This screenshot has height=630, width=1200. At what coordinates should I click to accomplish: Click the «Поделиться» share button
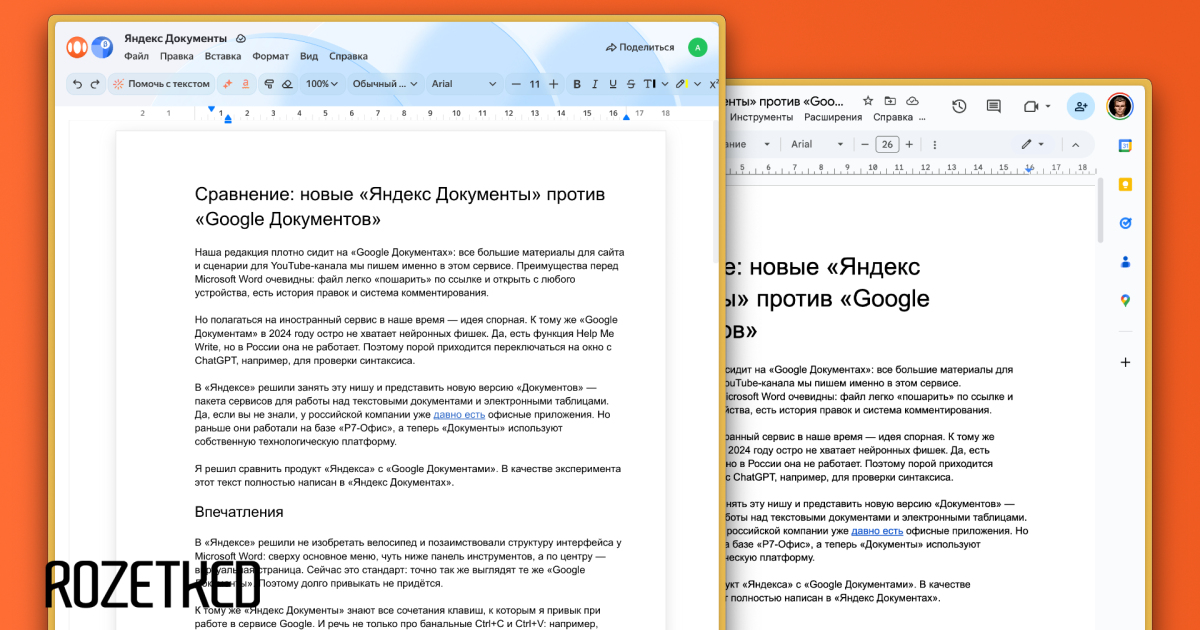point(640,47)
